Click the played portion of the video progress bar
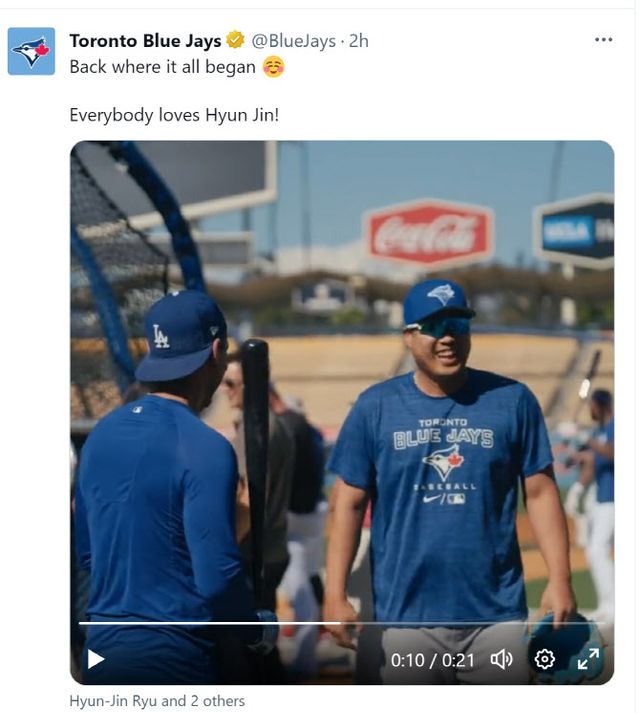The image size is (640, 713). point(200,623)
